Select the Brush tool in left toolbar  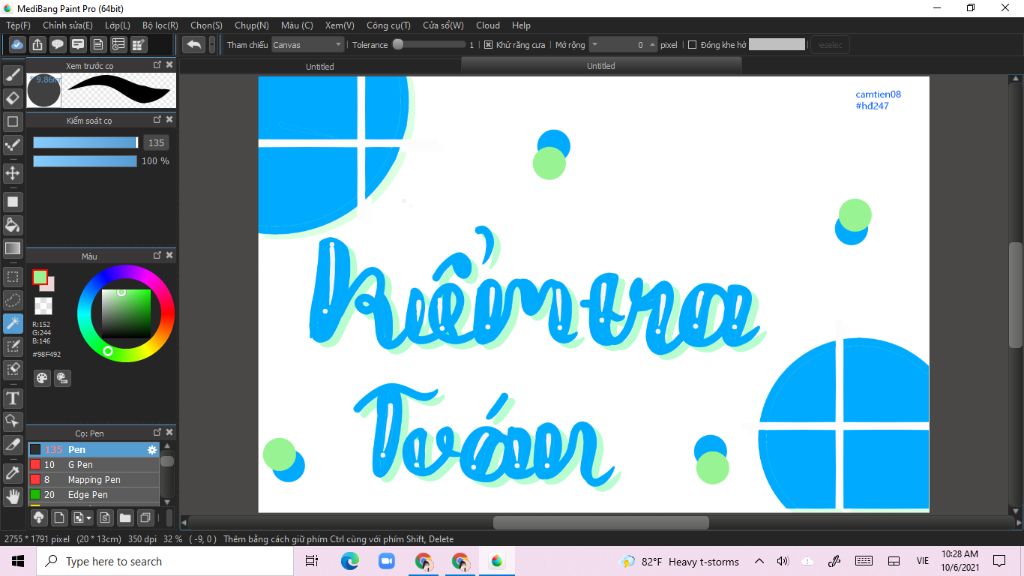[x=12, y=75]
